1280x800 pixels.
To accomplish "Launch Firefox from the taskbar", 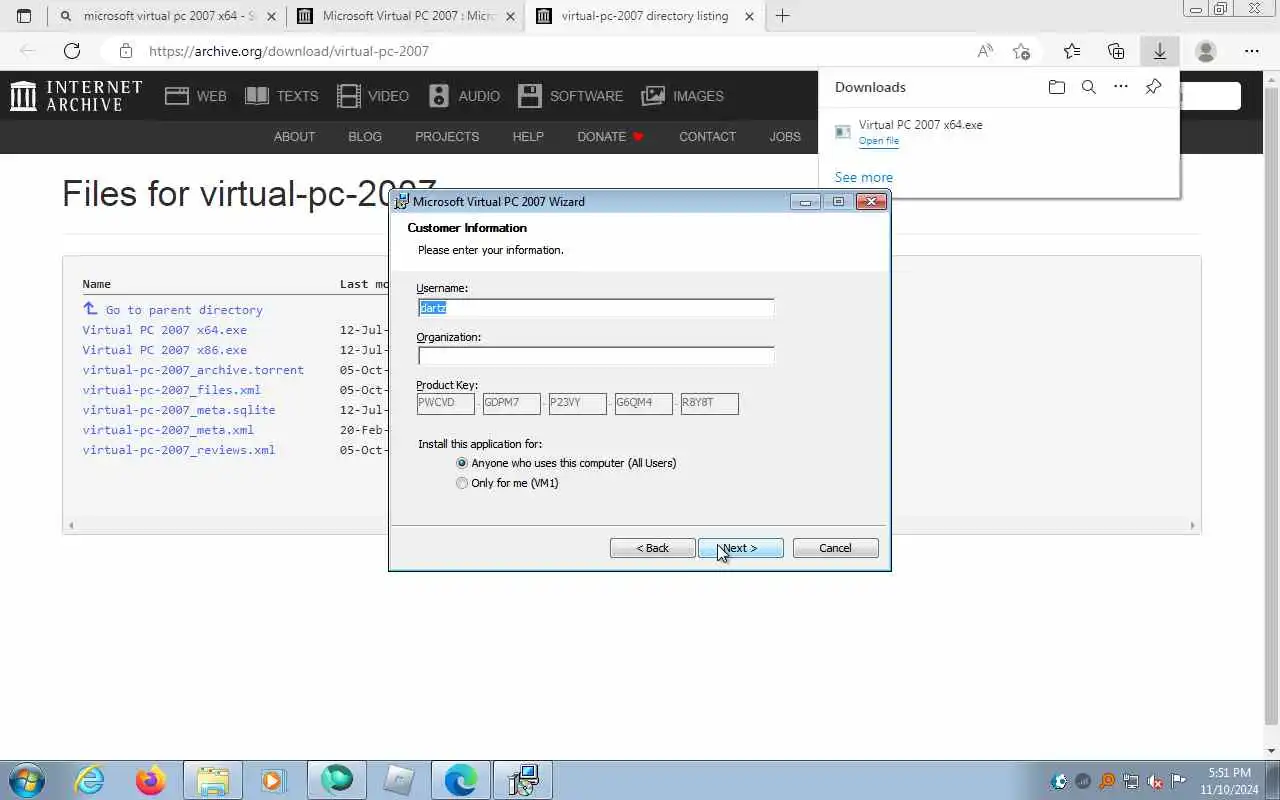I will pyautogui.click(x=151, y=780).
